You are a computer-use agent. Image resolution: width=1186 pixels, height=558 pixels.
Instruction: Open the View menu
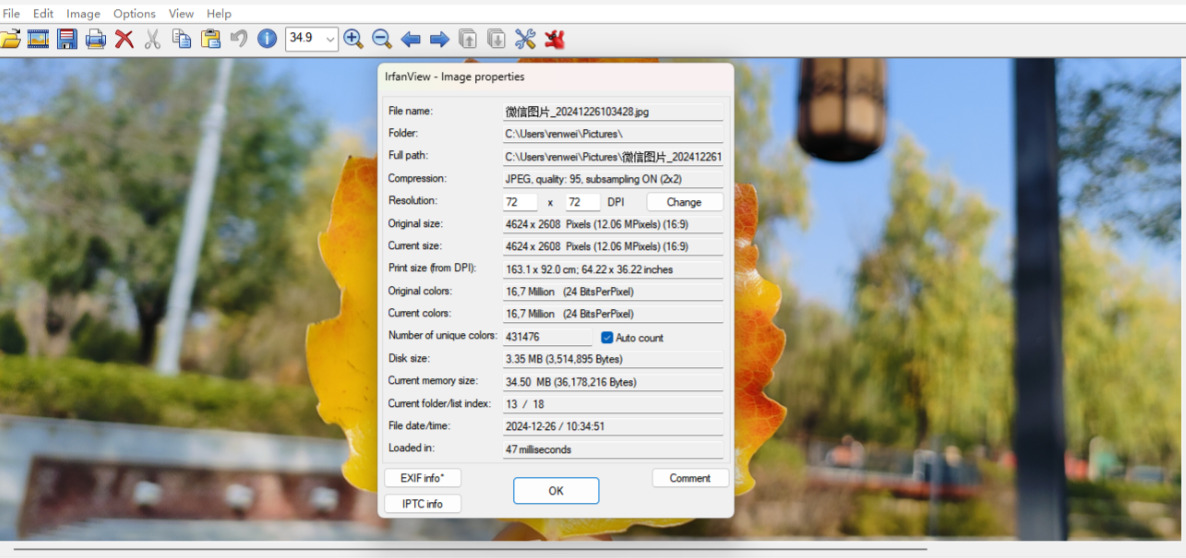click(181, 14)
